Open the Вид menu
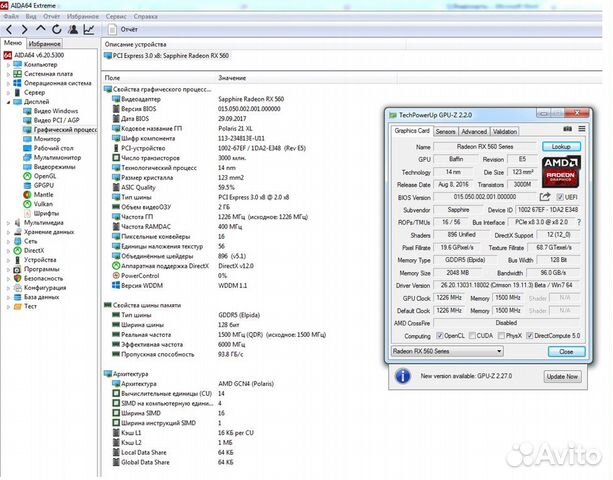The width and height of the screenshot is (613, 480). (x=31, y=16)
